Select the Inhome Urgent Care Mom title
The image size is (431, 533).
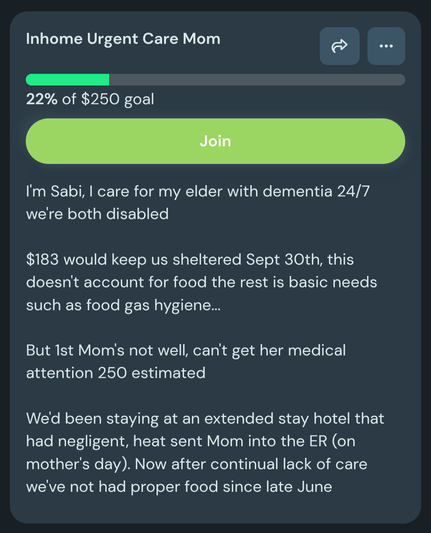pyautogui.click(x=123, y=39)
